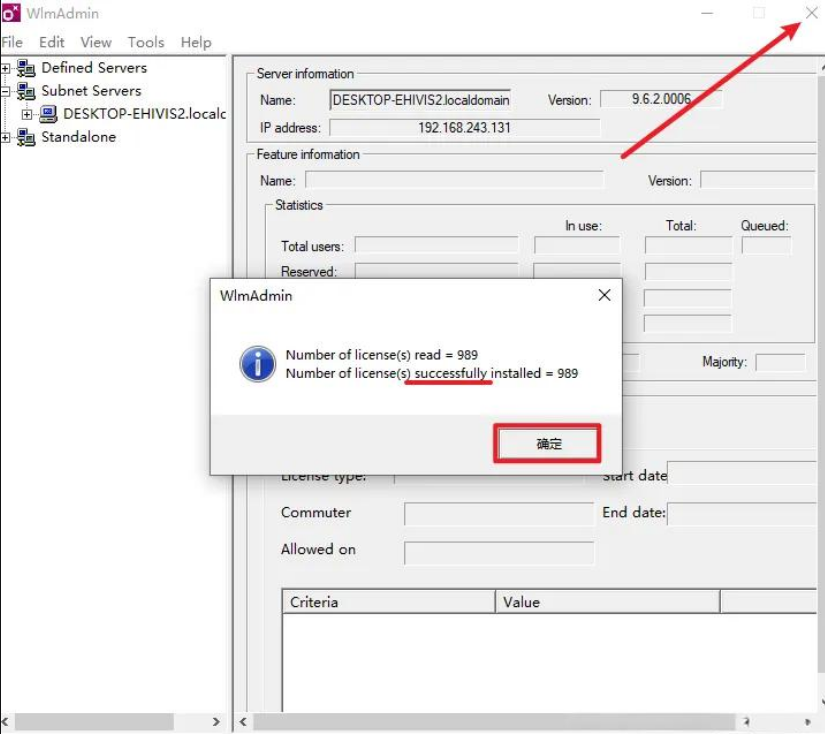Screen dimensions: 825x734
Task: Click left arrow of tree panel scrollbar
Action: click(x=6, y=721)
